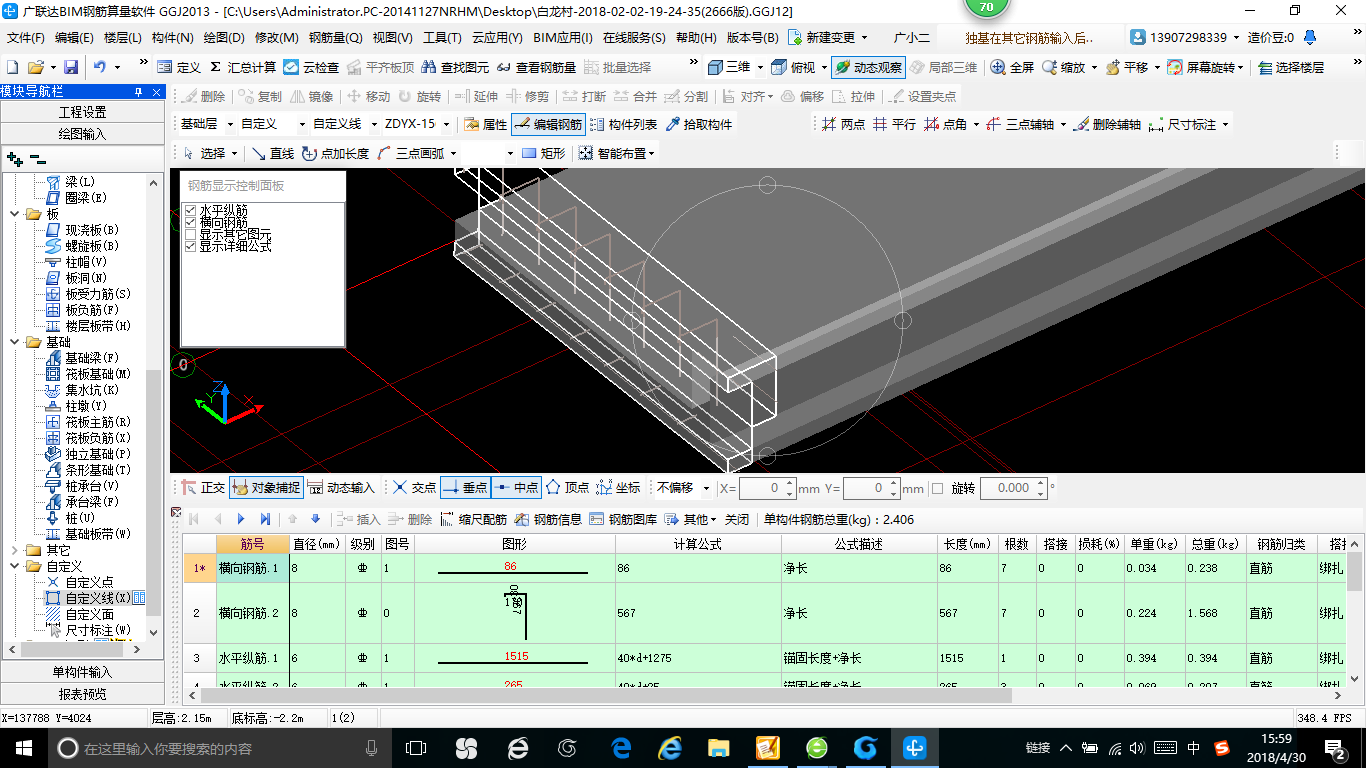
Task: Click 关闭 to close rebar editor
Action: [x=736, y=519]
